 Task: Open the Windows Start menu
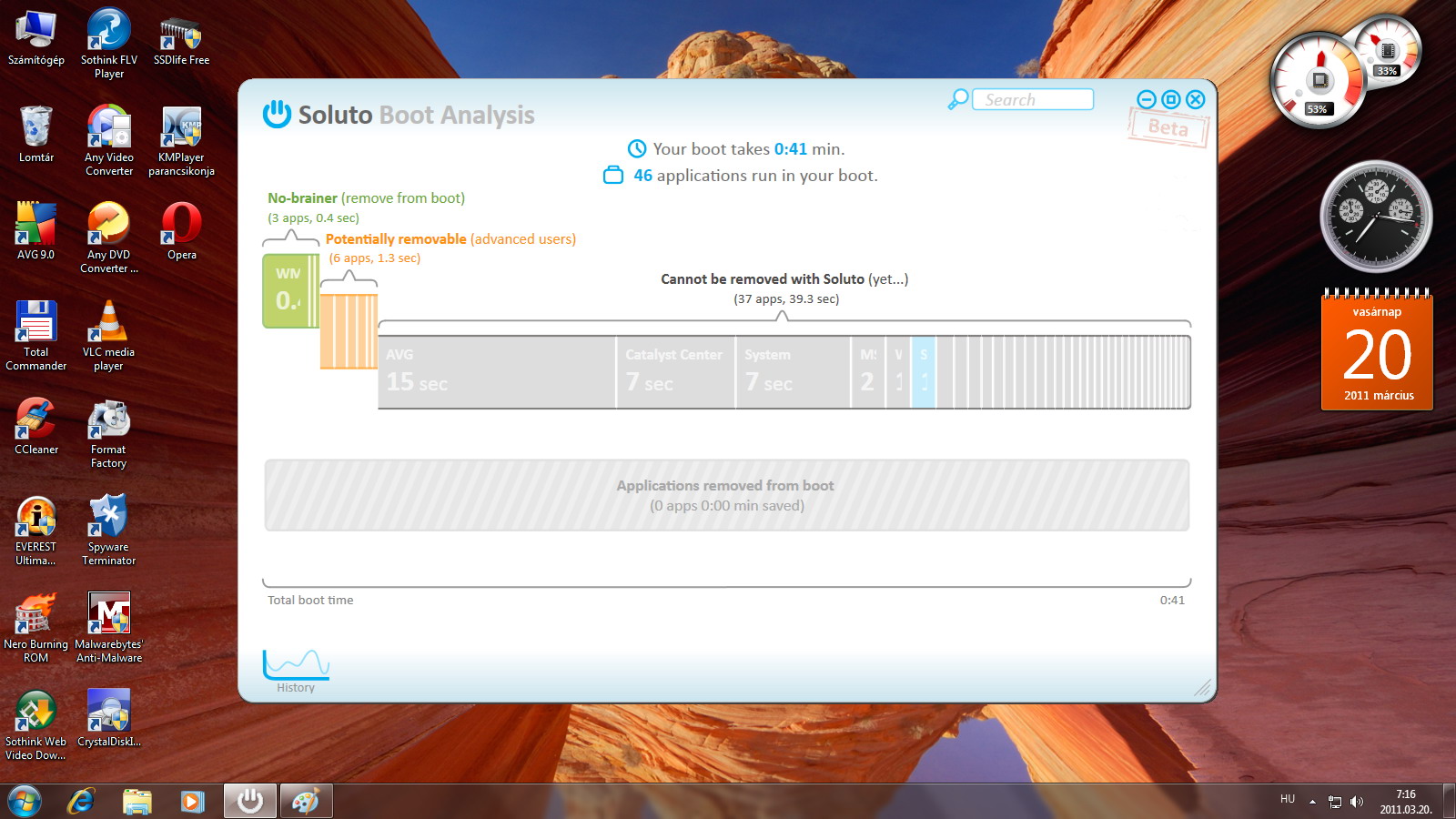click(x=25, y=802)
